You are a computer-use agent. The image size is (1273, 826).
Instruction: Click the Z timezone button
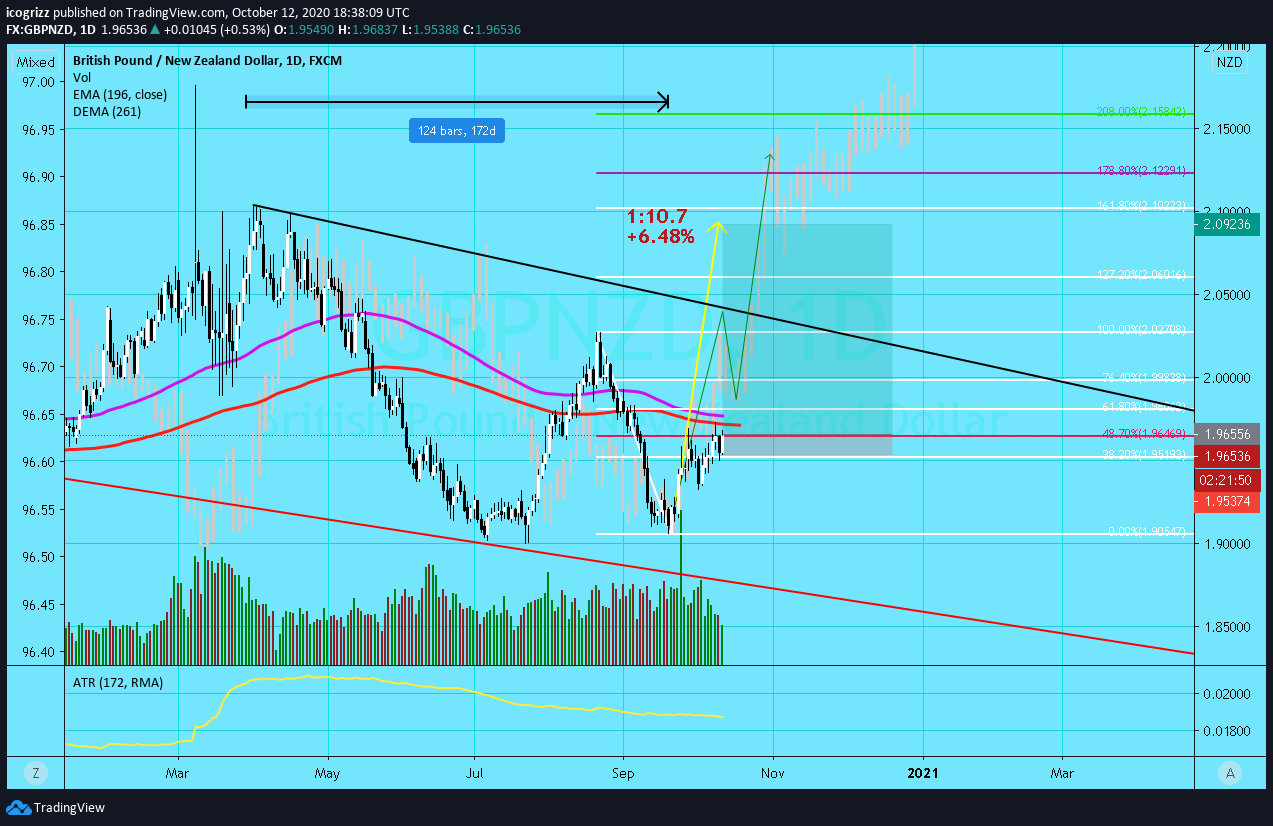tap(35, 772)
